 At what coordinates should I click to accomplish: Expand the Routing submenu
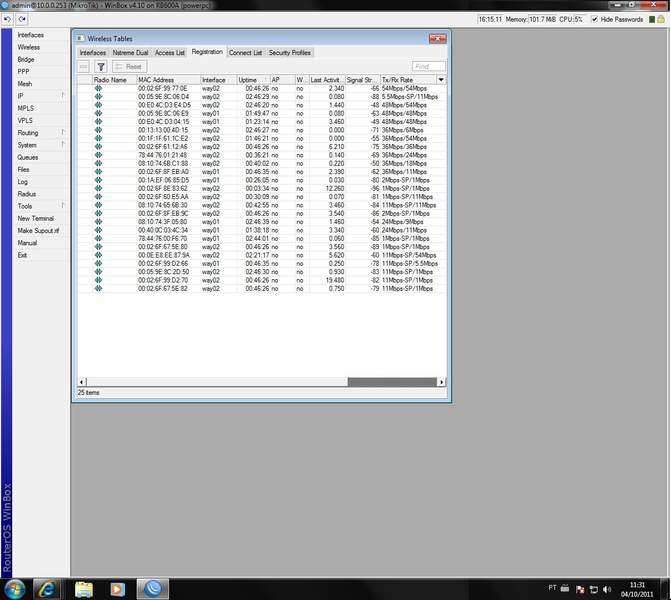click(63, 133)
